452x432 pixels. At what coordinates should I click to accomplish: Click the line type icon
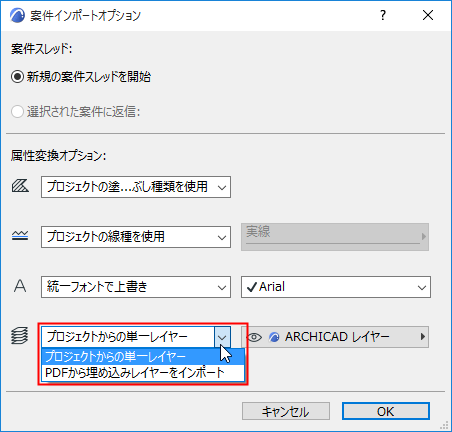point(20,236)
